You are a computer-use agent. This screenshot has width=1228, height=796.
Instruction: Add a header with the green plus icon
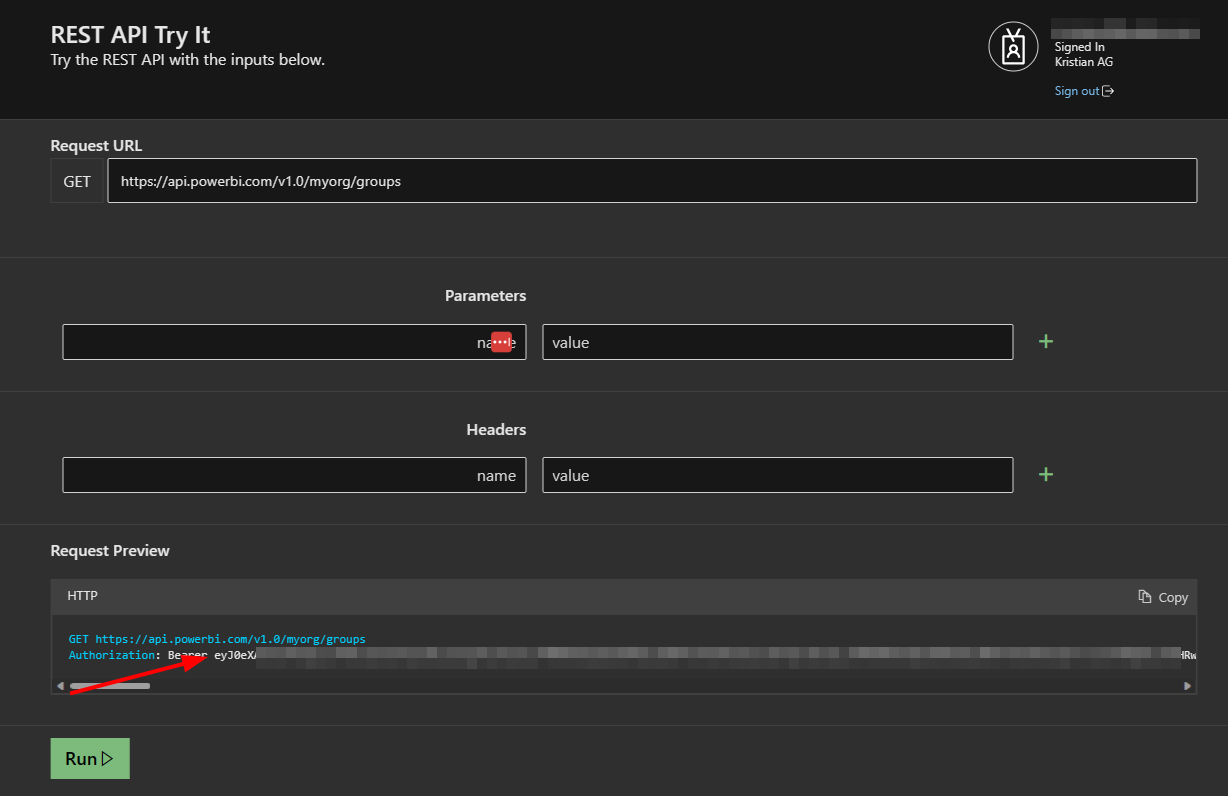pos(1046,474)
